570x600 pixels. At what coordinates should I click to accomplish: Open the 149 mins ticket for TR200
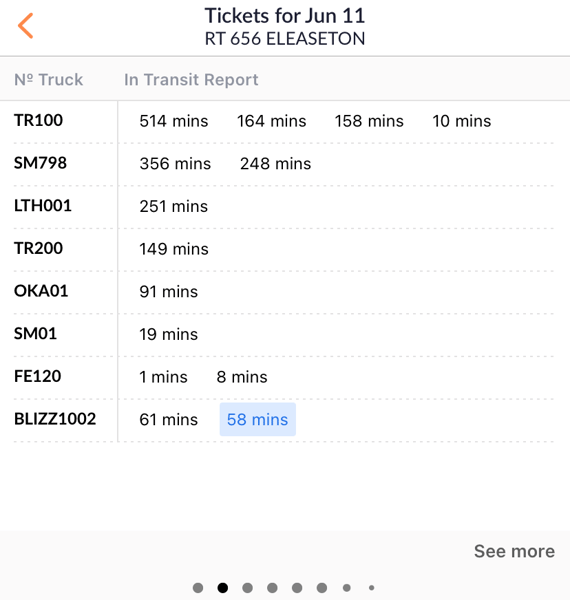174,249
